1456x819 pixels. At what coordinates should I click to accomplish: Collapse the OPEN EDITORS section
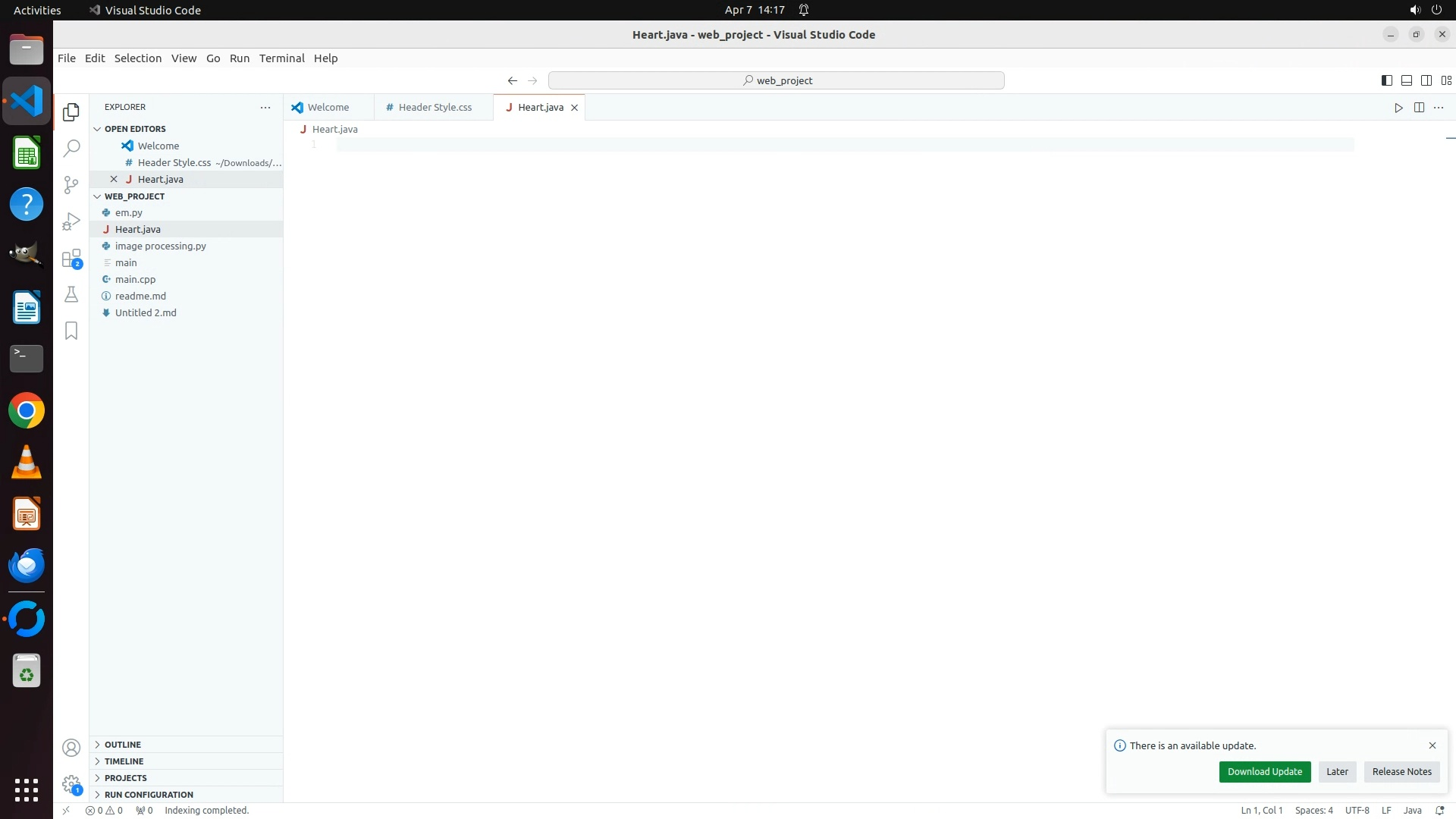tap(135, 129)
